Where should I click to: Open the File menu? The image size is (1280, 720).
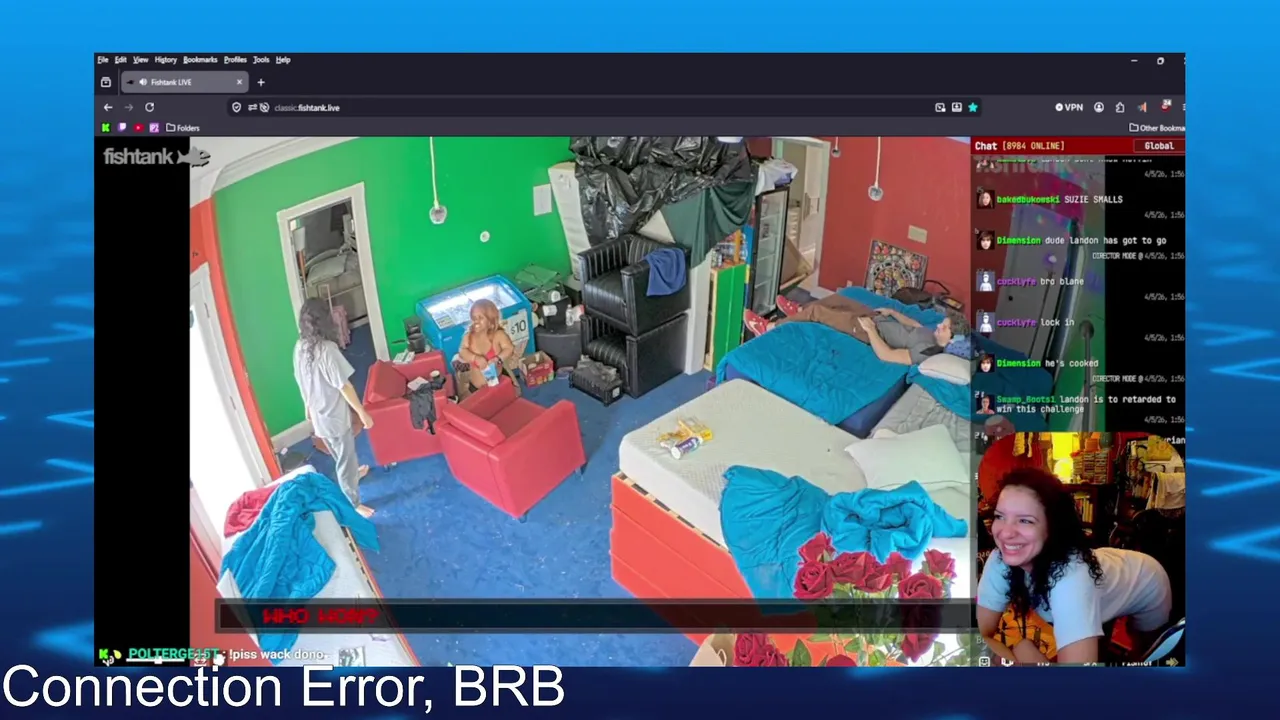(102, 60)
